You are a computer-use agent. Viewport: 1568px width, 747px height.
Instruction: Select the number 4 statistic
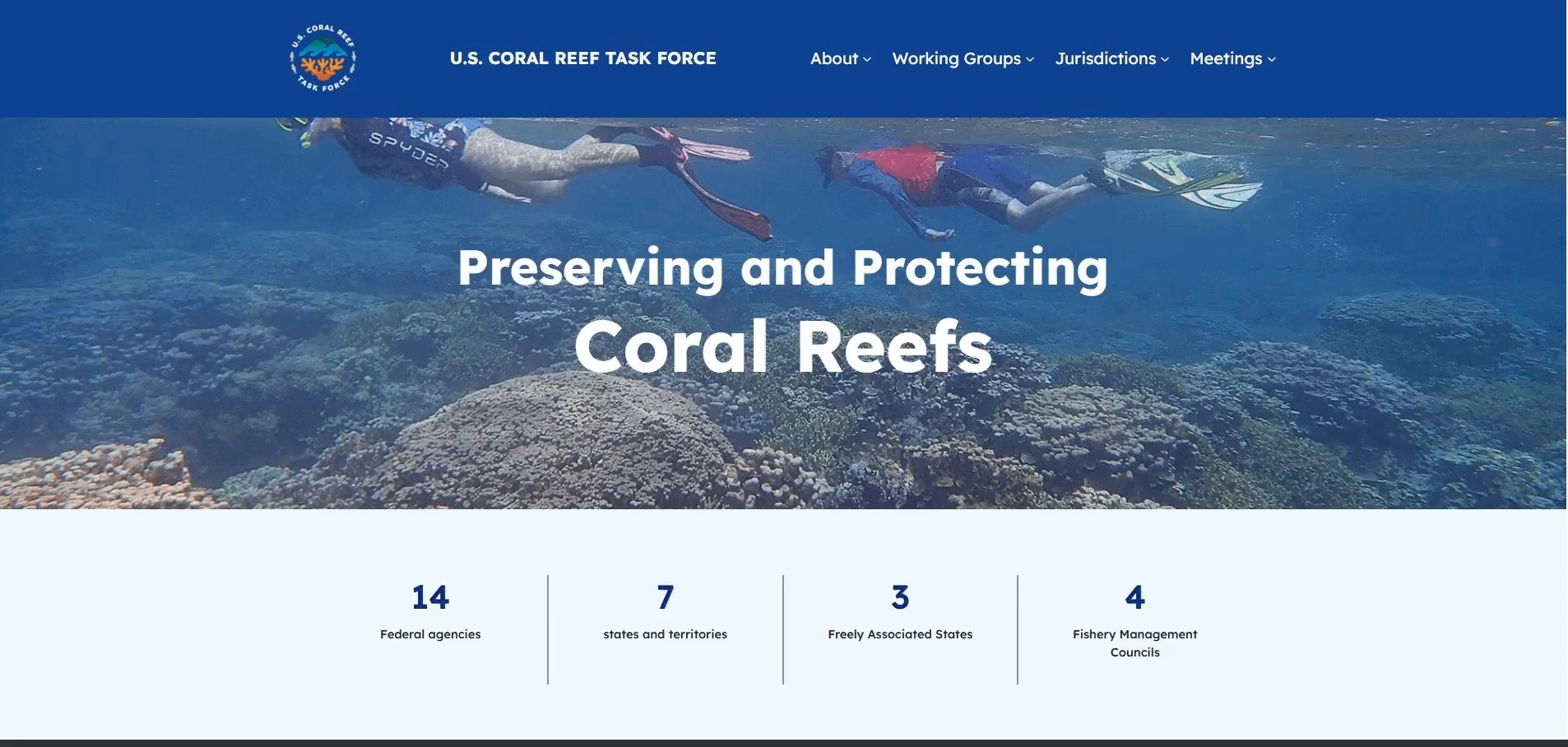[x=1135, y=597]
